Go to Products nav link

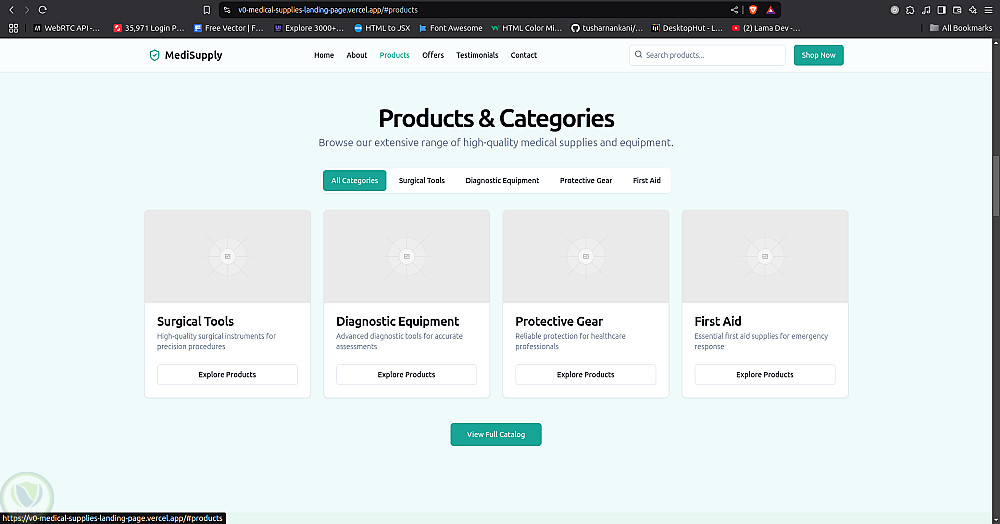(x=394, y=55)
